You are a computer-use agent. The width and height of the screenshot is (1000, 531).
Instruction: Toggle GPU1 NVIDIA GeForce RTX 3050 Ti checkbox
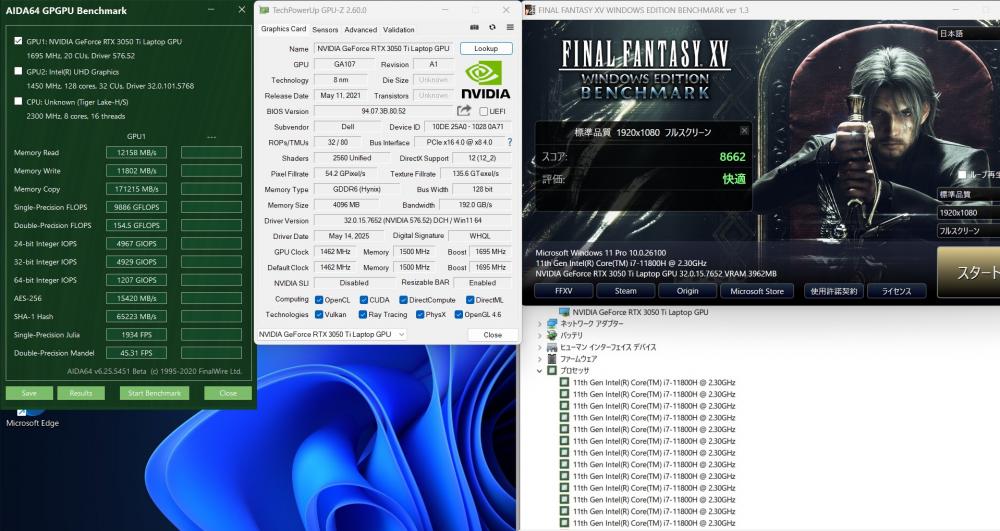[18, 41]
